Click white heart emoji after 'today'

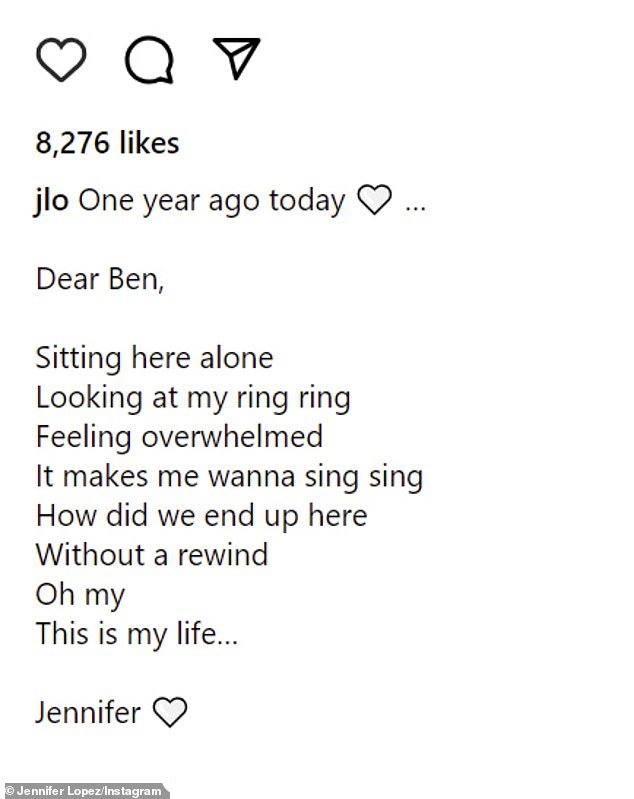tap(374, 200)
